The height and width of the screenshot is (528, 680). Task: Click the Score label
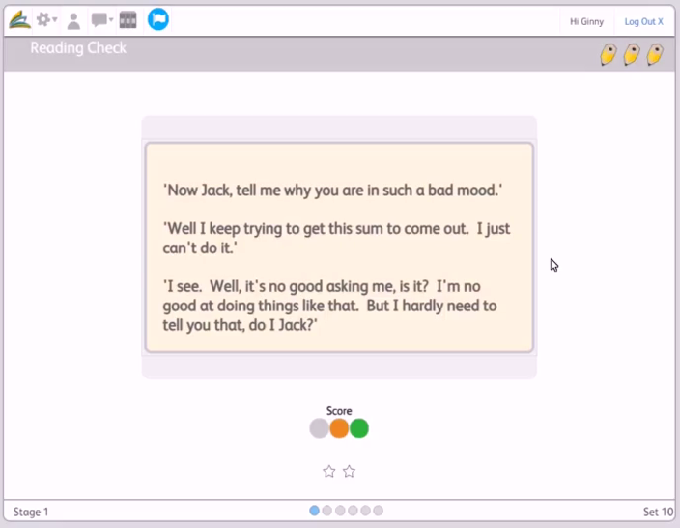point(339,411)
